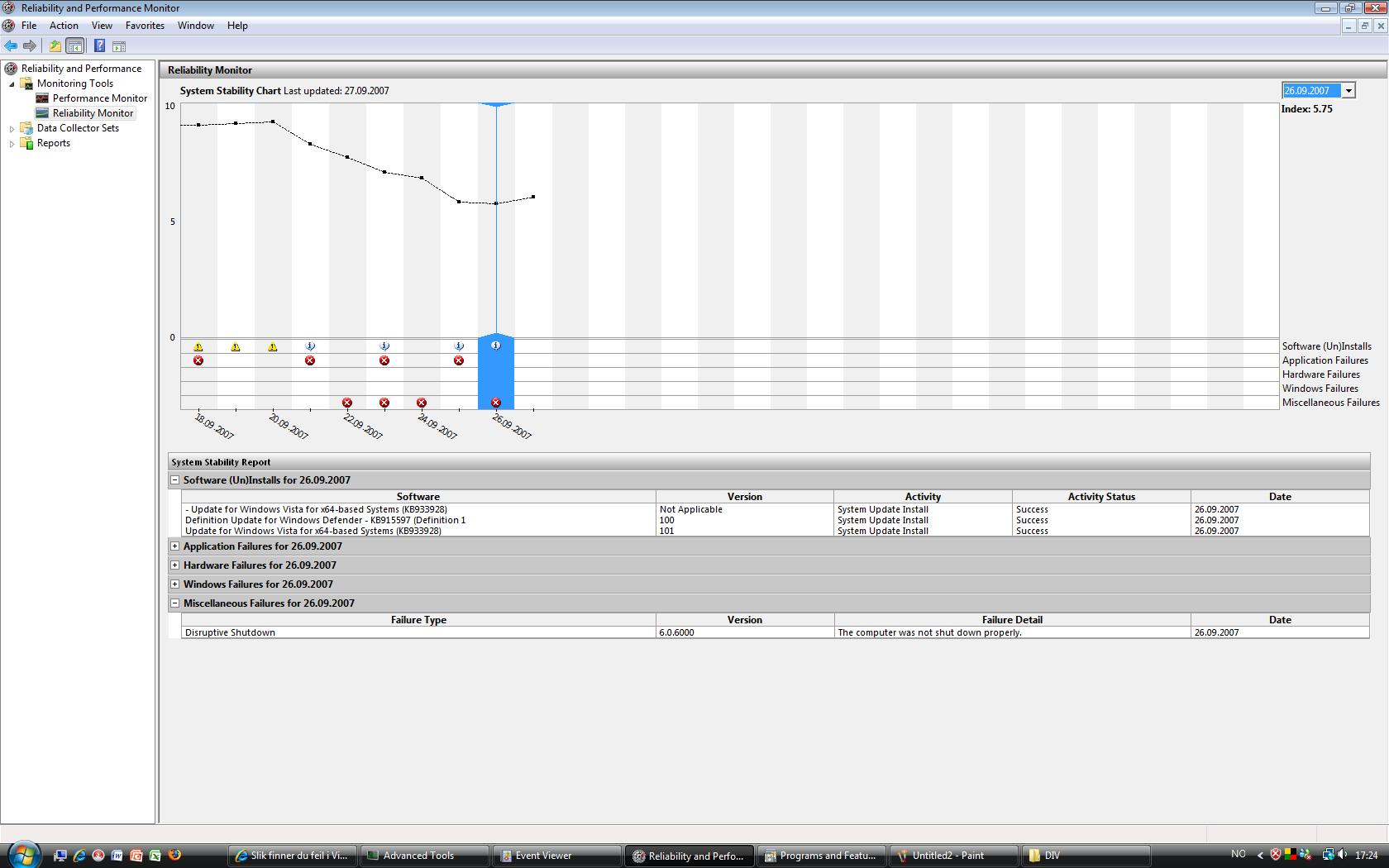Screen dimensions: 1389x868
Task: Click software install warning icon for 19.09.2007
Action: 236,346
